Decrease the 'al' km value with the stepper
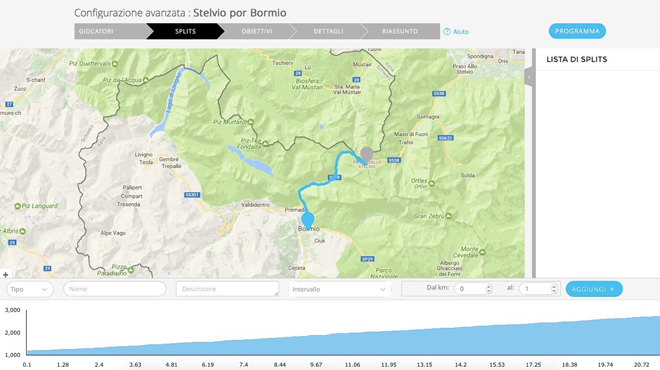This screenshot has height=370, width=660. (554, 291)
